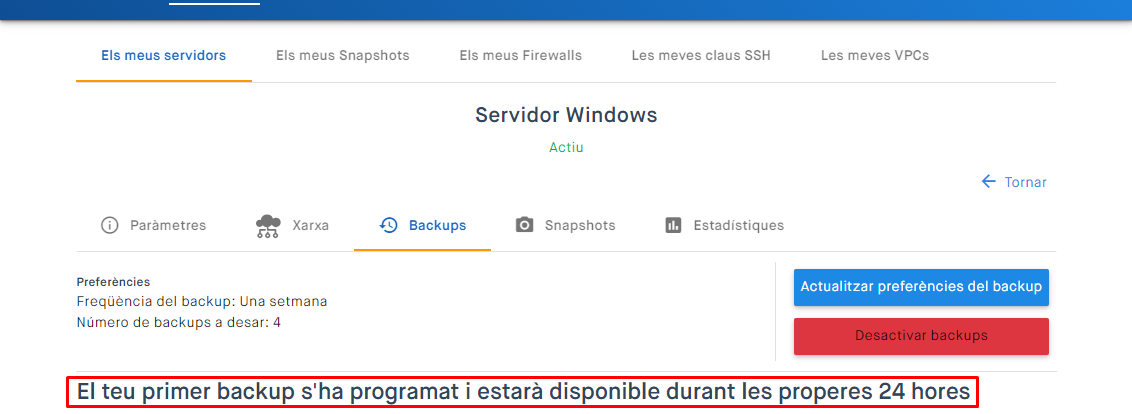Go to Els meus Firewalls tab

pos(520,55)
